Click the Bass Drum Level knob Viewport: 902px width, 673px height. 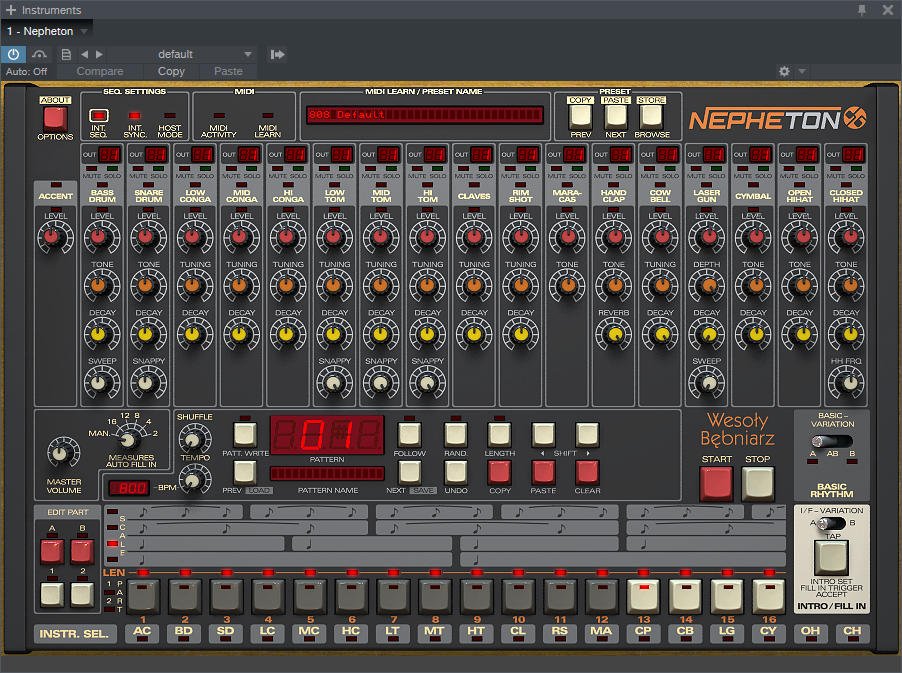(100, 237)
